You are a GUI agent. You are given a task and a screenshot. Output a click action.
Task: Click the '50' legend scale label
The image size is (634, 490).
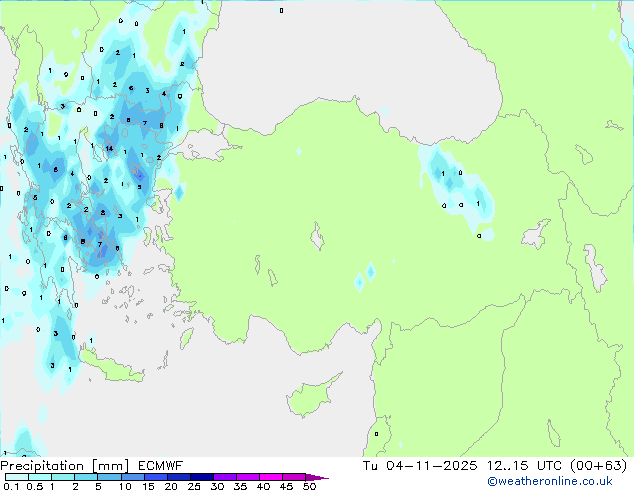tap(309, 486)
